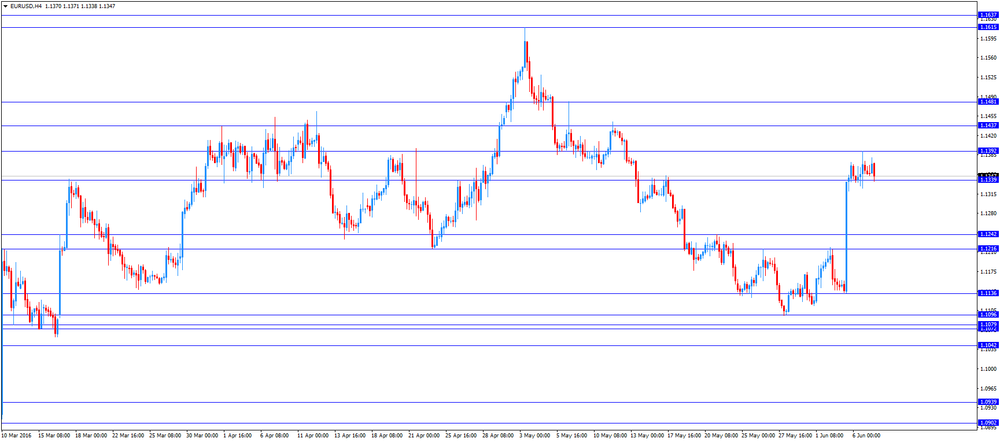Click the triangle icon beside EURUSD,H4 title
Screen dimensions: 1000x442
(5, 5)
